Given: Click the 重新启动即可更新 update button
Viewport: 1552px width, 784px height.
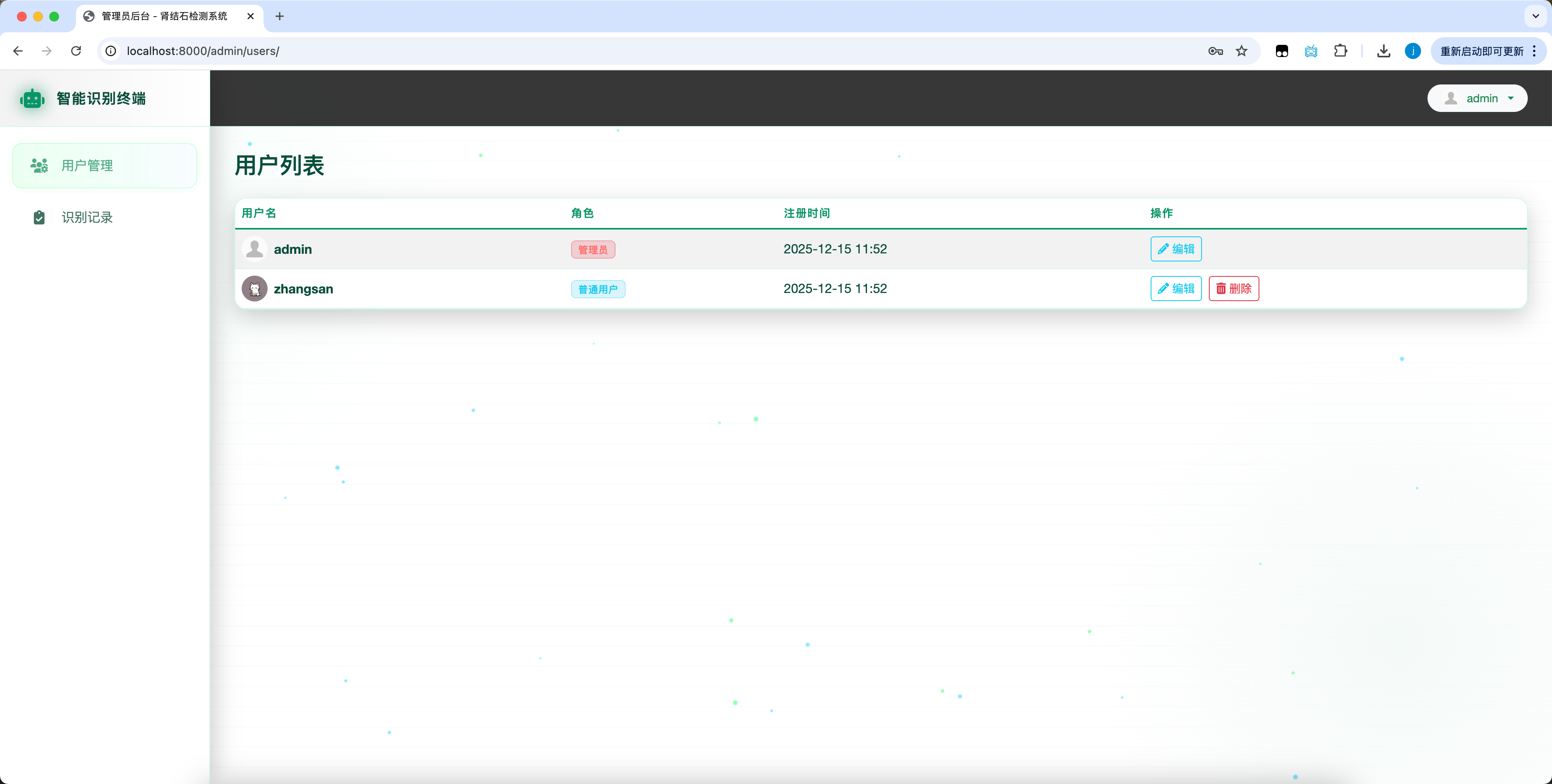Looking at the screenshot, I should point(1482,51).
